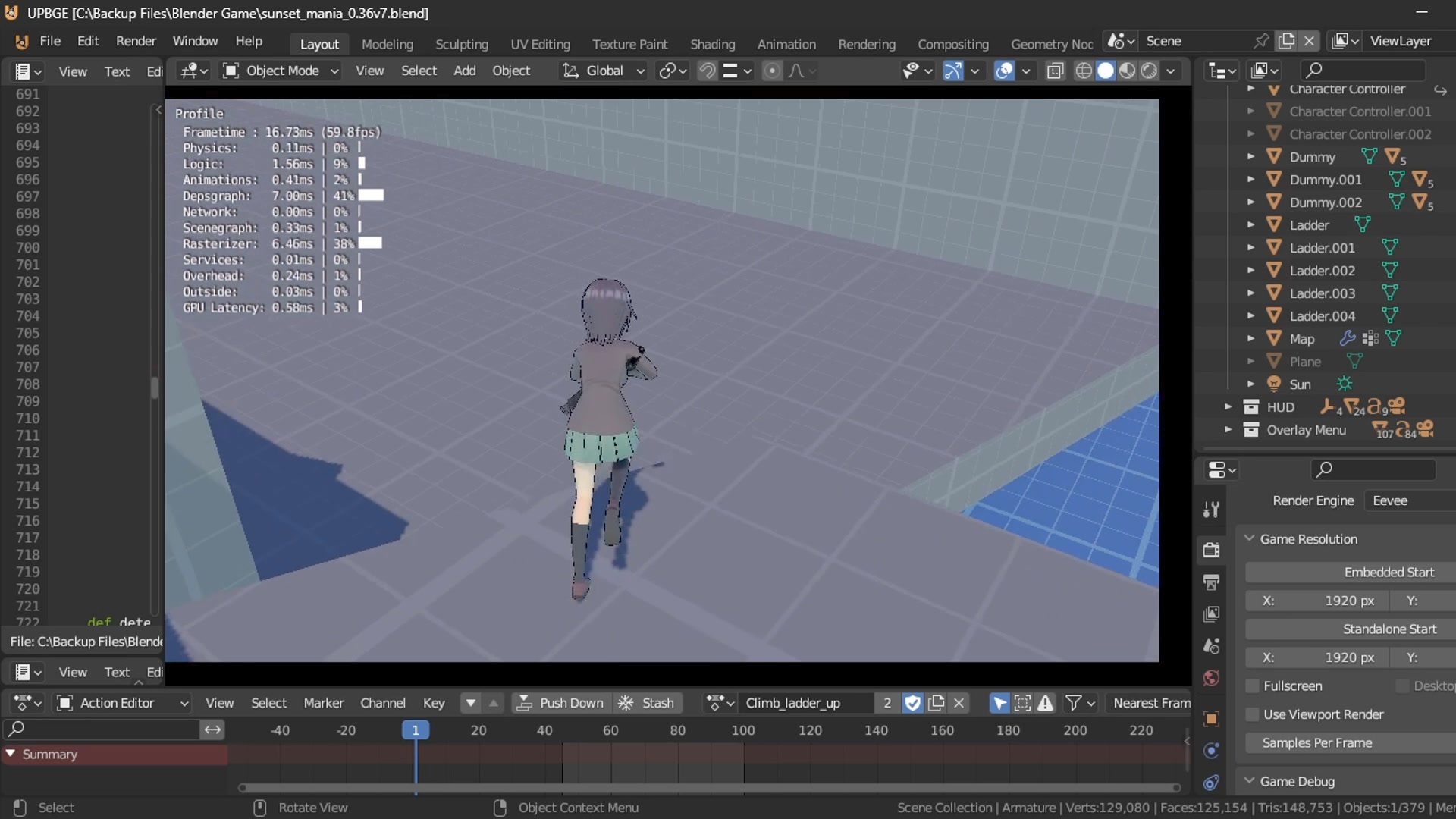Toggle only show selected in Action Editor
The image size is (1456, 819).
coord(999,703)
